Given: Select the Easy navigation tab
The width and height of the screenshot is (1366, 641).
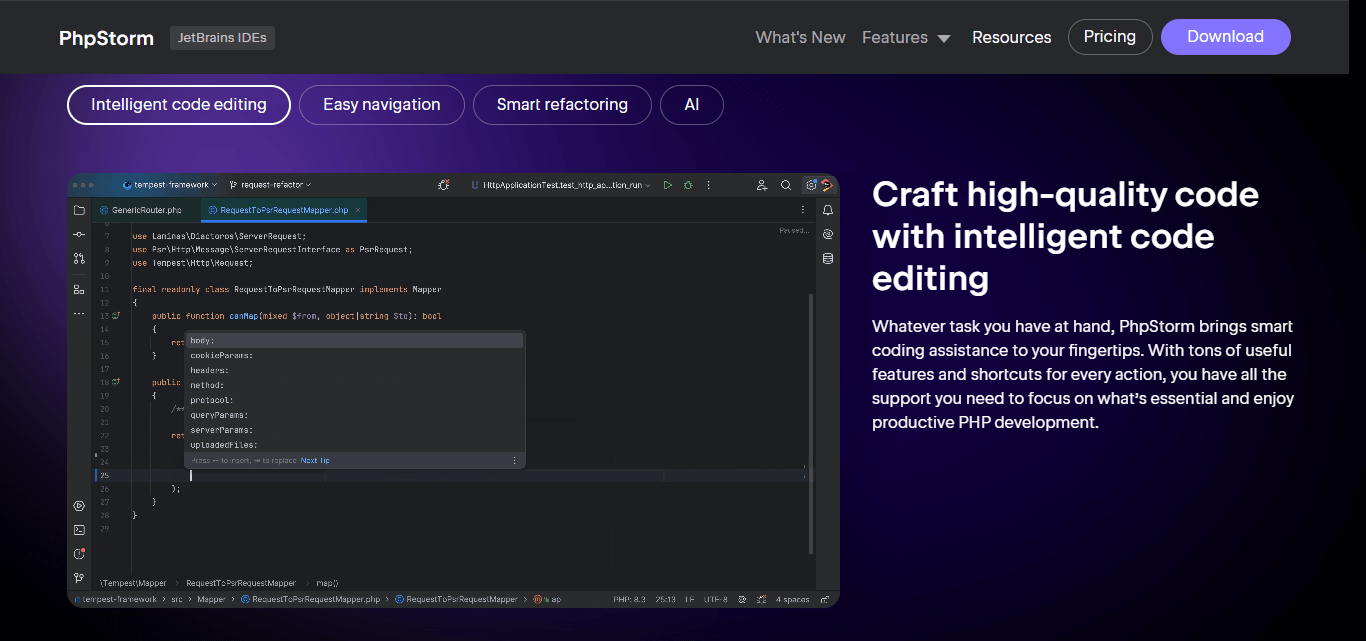Looking at the screenshot, I should [x=381, y=105].
